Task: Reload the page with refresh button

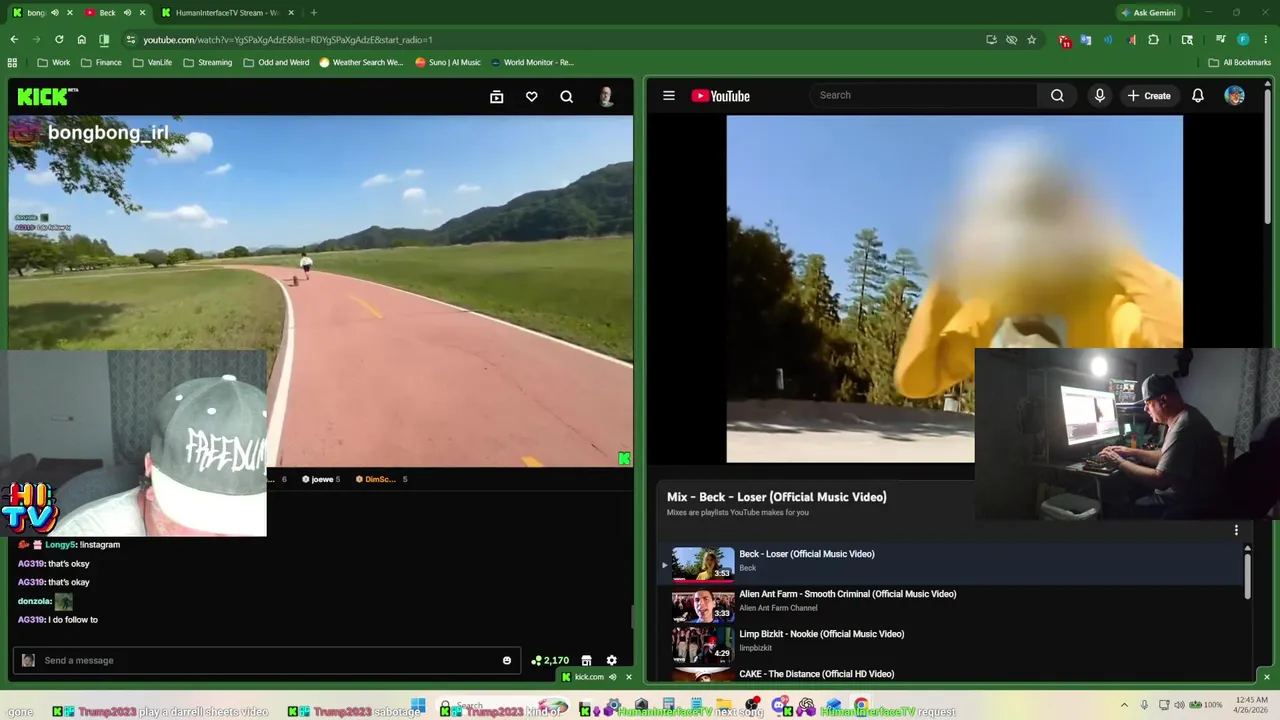Action: (59, 40)
